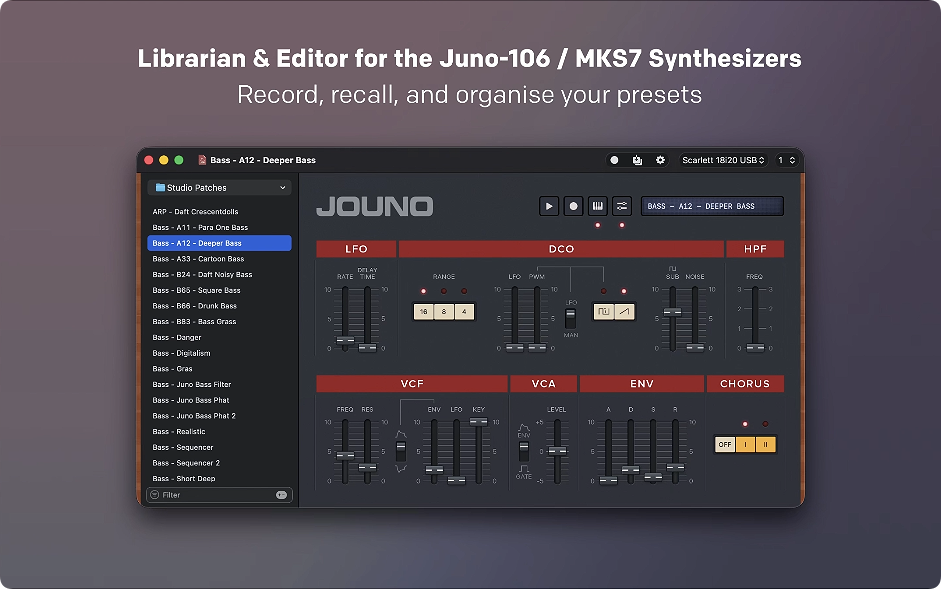
Task: Open settings using the gear icon
Action: (x=659, y=160)
